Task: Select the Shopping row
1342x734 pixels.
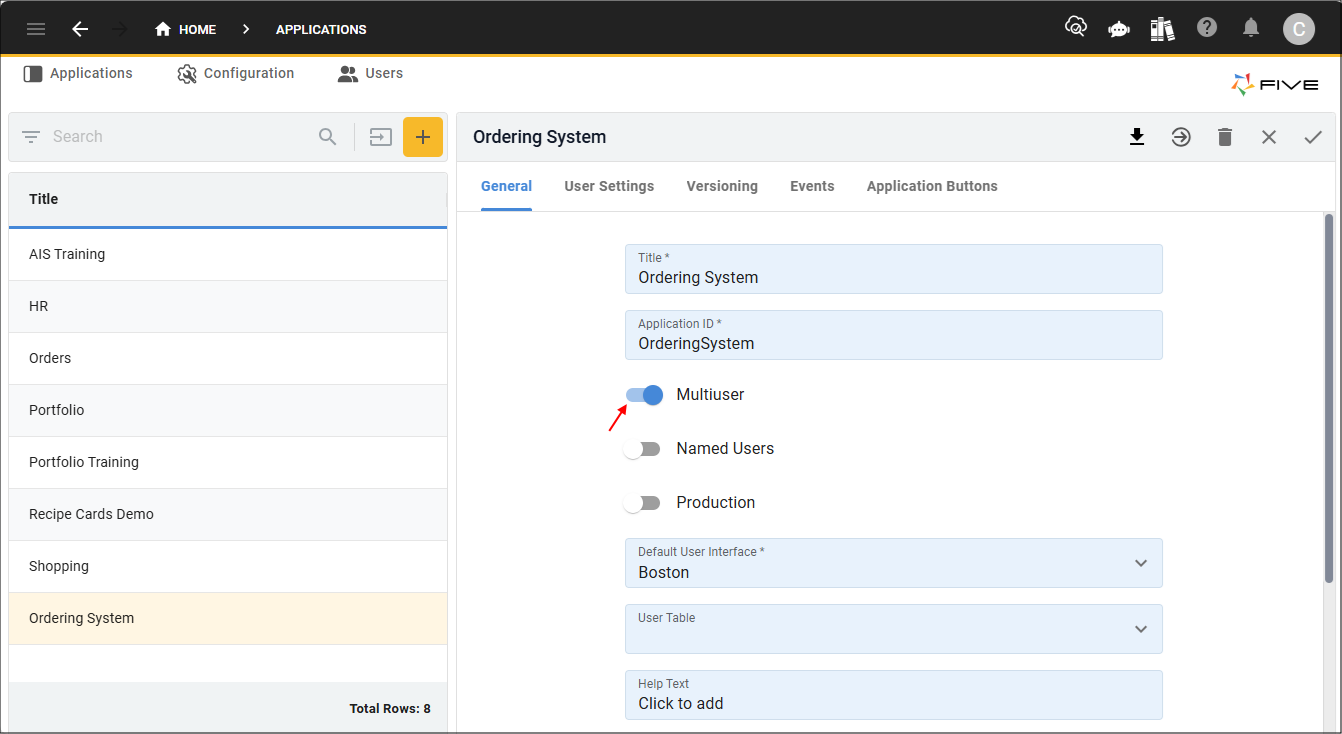Action: [x=228, y=566]
